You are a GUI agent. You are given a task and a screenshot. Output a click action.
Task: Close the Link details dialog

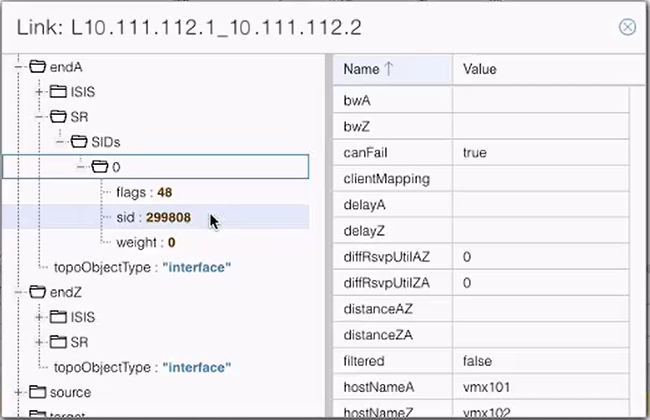(x=628, y=27)
